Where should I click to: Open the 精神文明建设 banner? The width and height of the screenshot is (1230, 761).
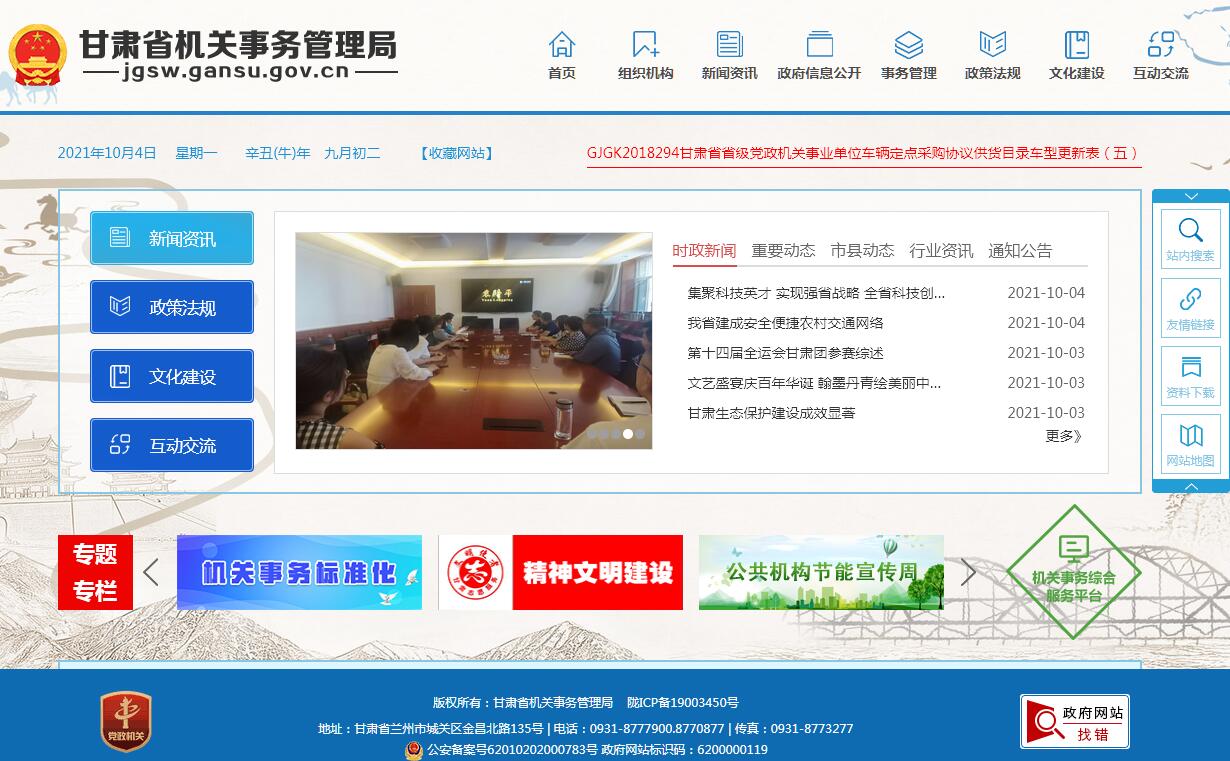pos(561,573)
